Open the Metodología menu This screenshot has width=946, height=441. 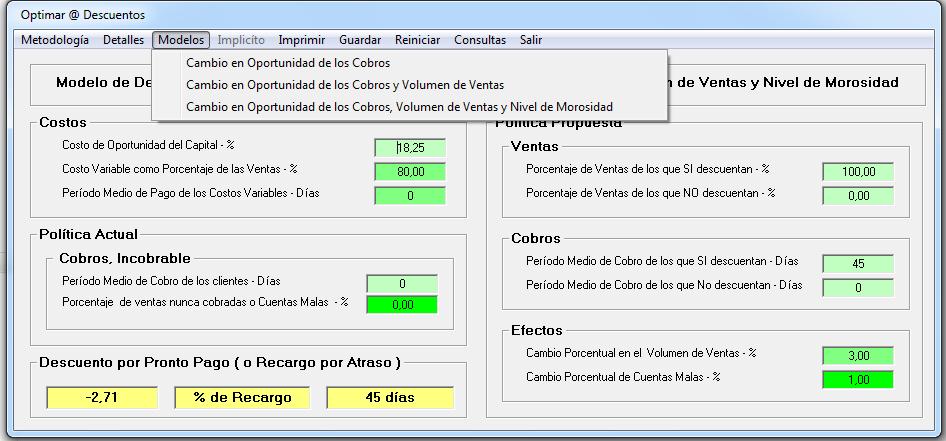[x=54, y=40]
